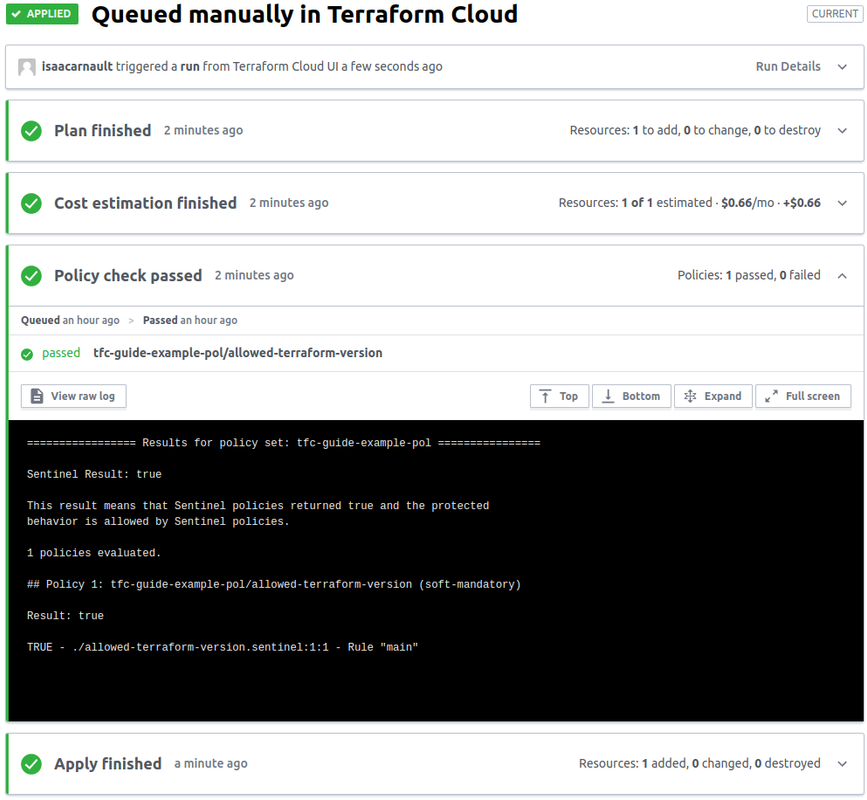This screenshot has height=800, width=867.
Task: Collapse the Policy check passed section
Action: coord(842,276)
